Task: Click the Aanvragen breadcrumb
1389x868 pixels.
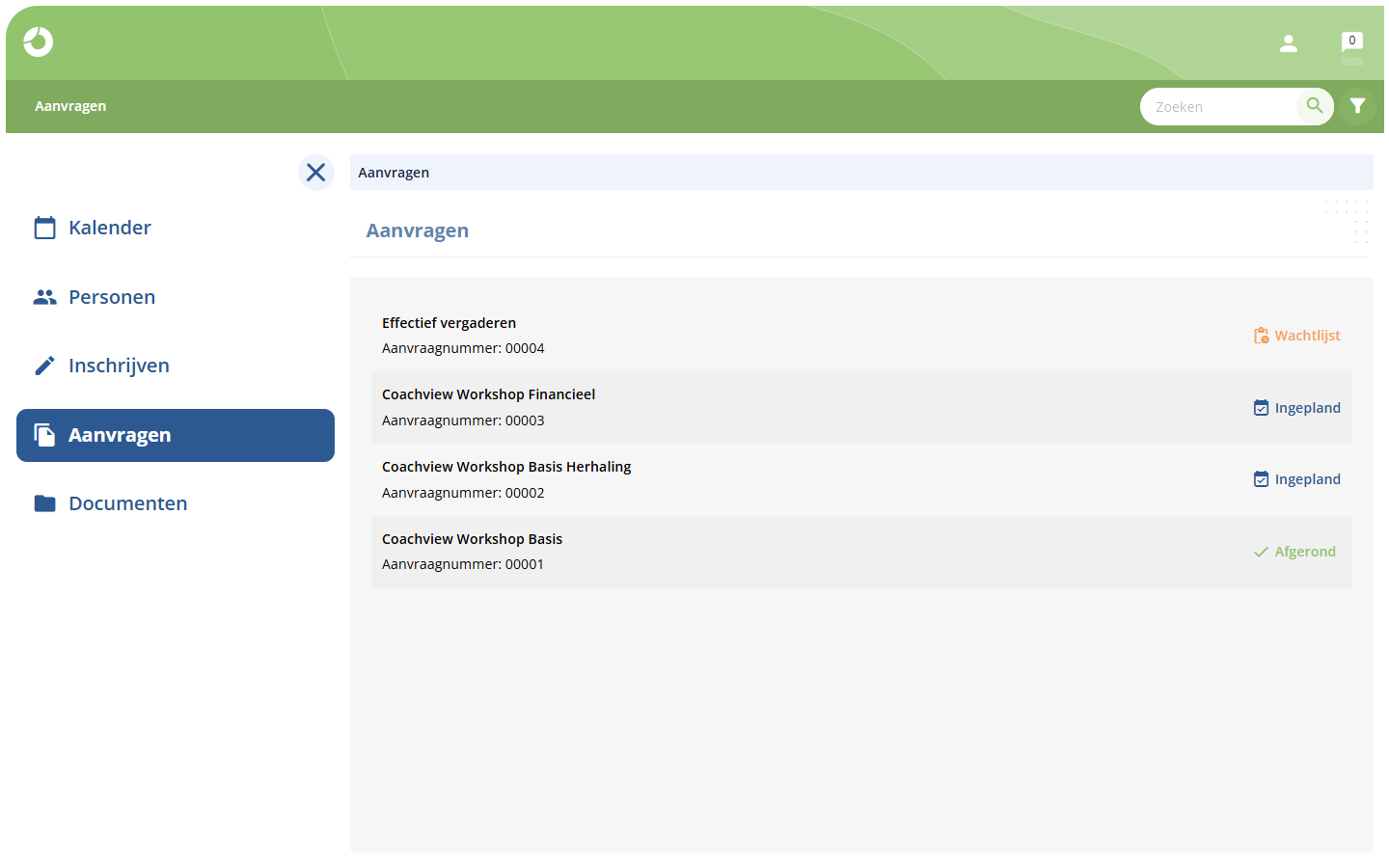Action: tap(394, 173)
